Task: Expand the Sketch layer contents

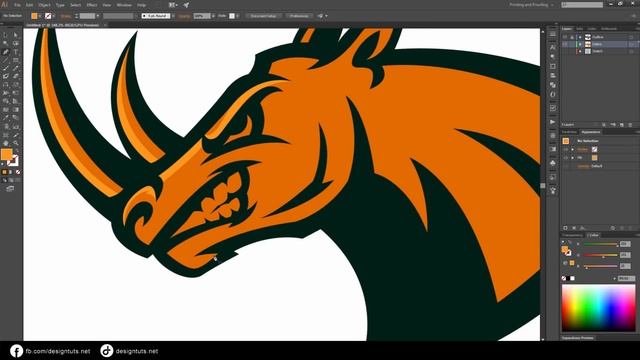Action: tap(580, 51)
